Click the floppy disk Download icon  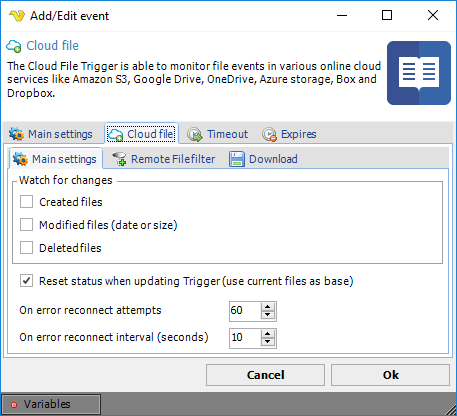click(x=237, y=159)
